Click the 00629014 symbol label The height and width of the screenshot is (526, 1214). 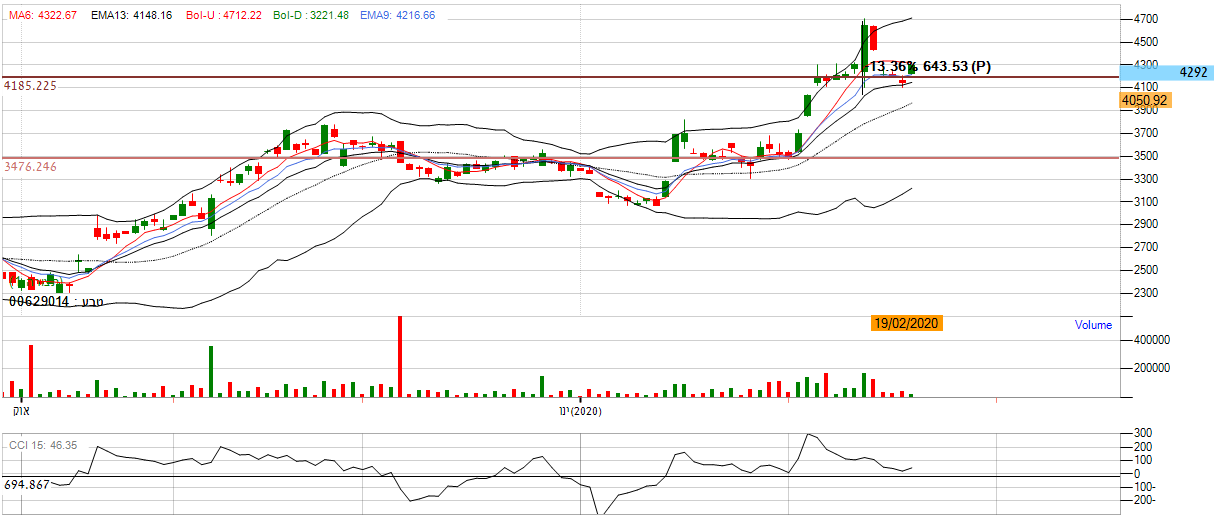pos(56,301)
